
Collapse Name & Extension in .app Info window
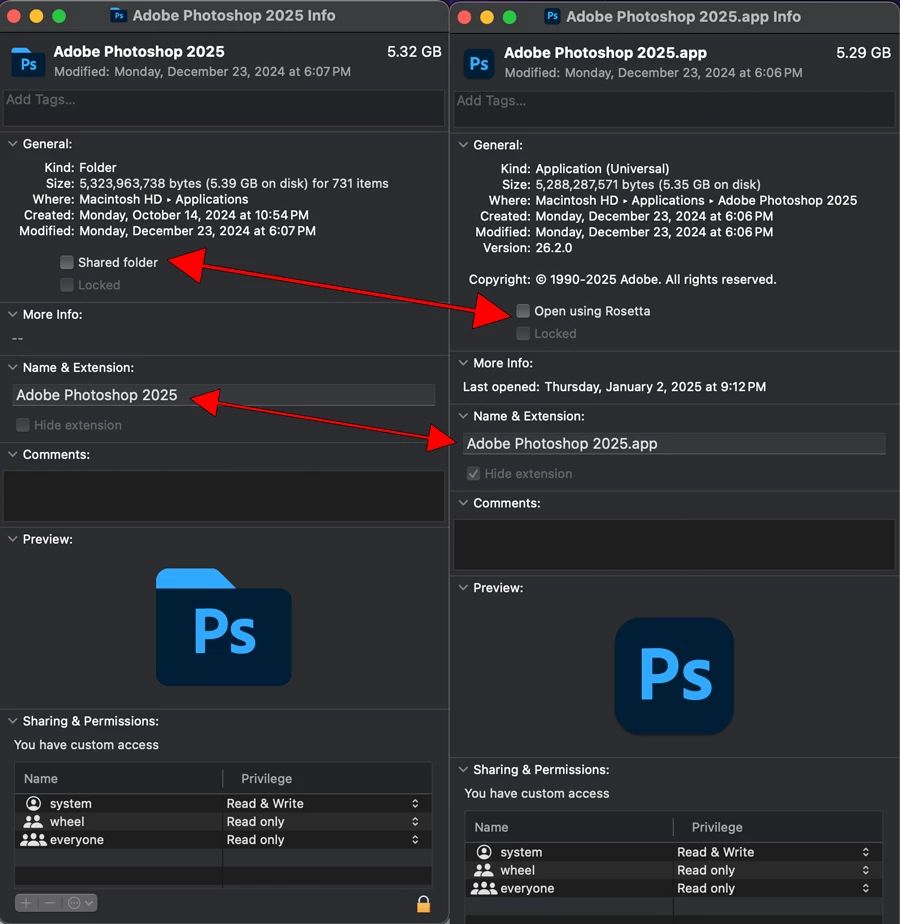[x=463, y=416]
